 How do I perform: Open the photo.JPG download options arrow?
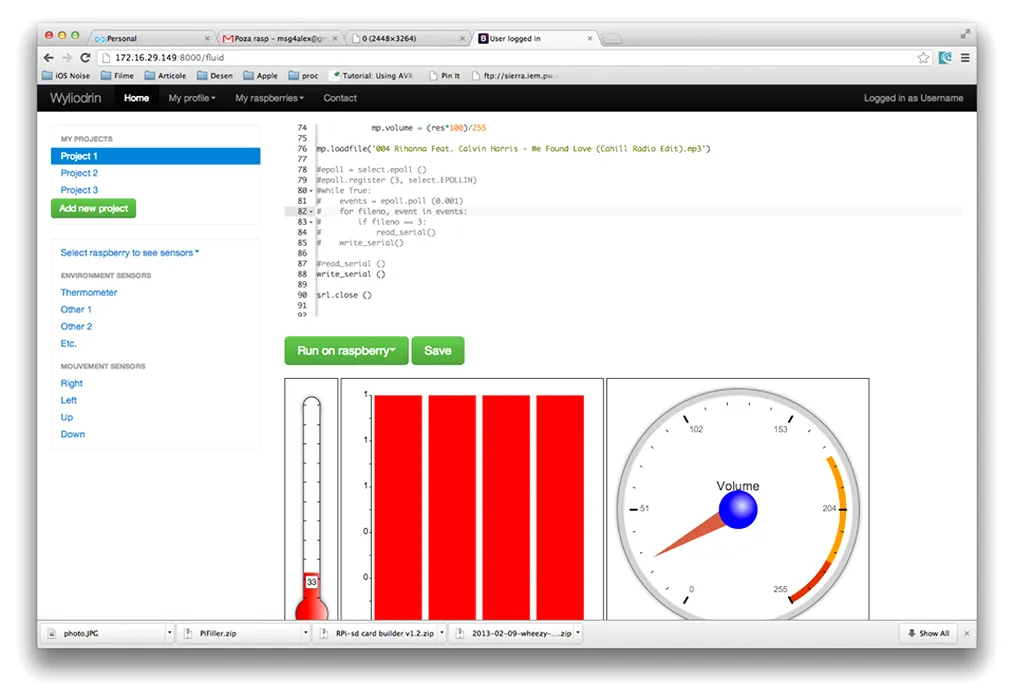[169, 634]
